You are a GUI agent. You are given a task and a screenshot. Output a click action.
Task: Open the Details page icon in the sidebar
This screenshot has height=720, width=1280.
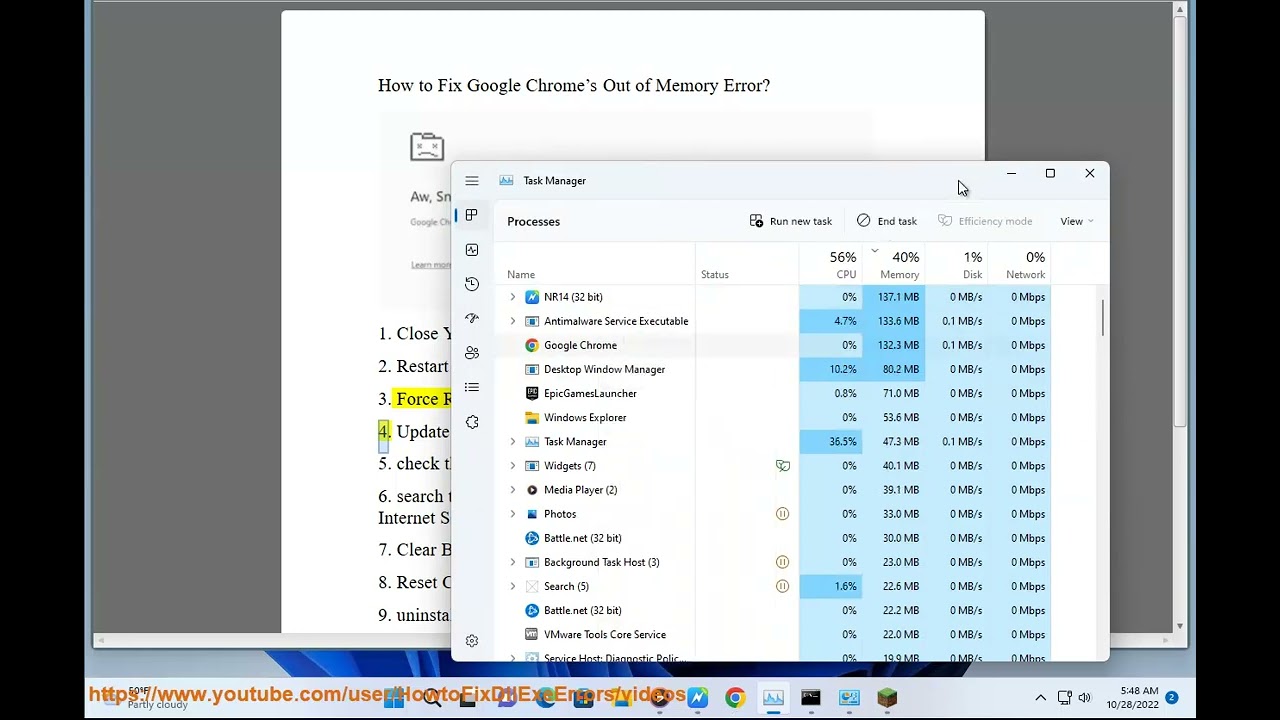pos(472,387)
